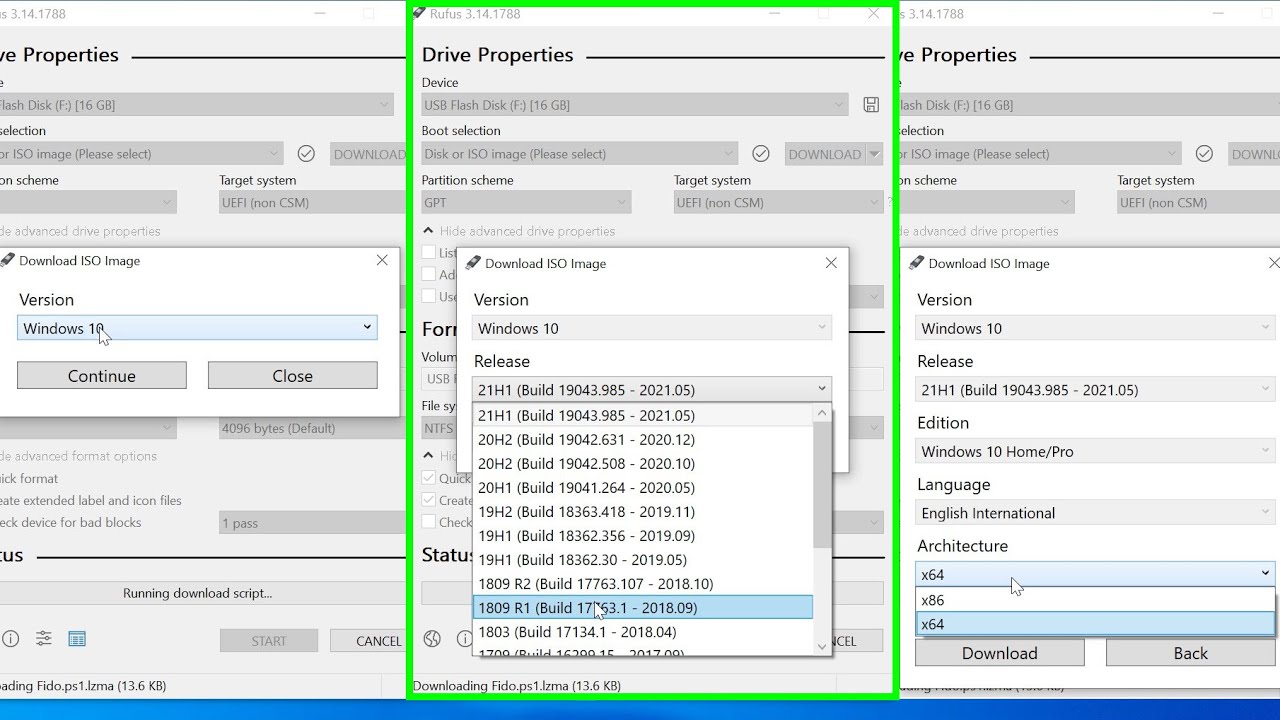The width and height of the screenshot is (1280, 720).
Task: Open the '1 pass' dropdown in left window
Action: click(313, 523)
